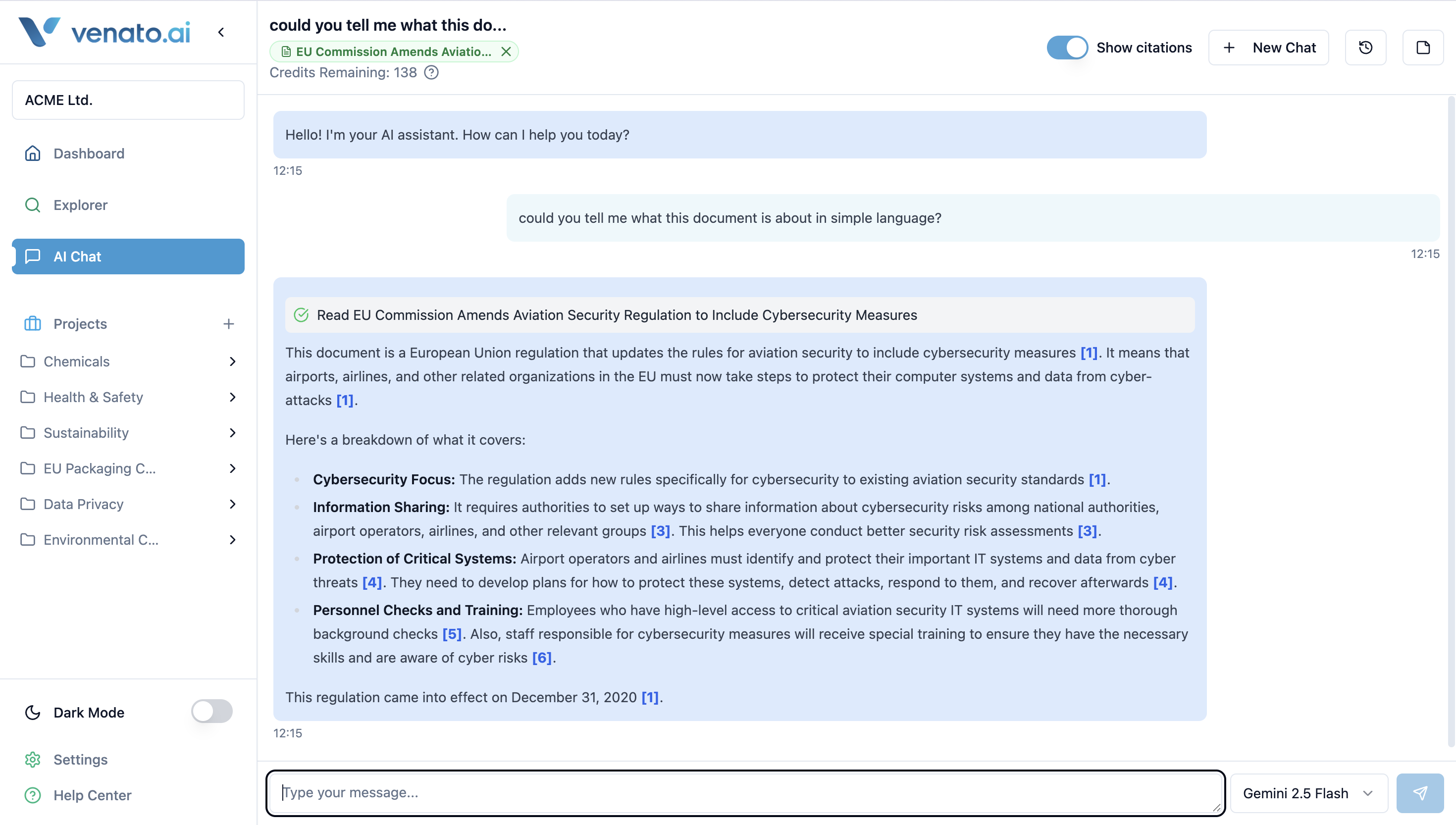Remove EU Commission document chip
1456x825 pixels.
(x=506, y=52)
